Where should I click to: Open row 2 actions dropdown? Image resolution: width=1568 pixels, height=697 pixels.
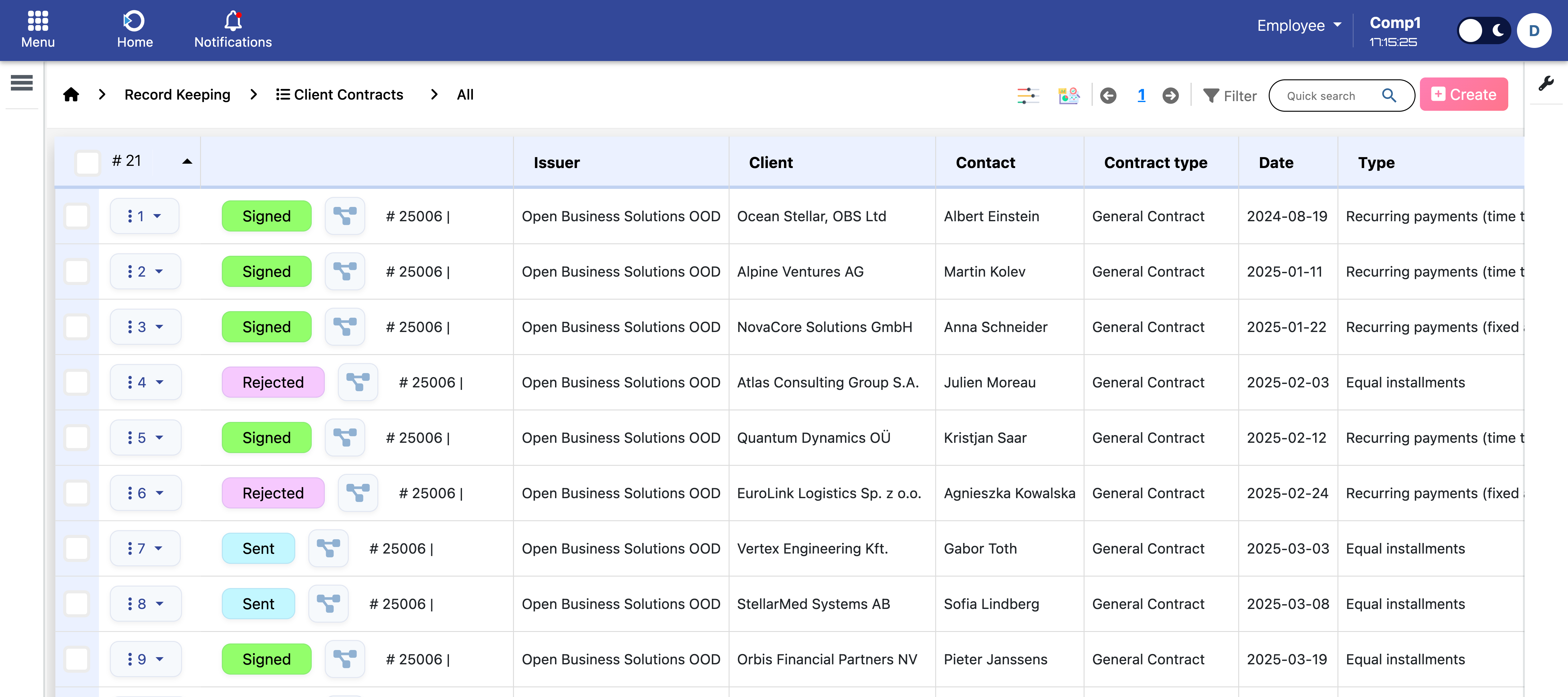[x=145, y=272]
